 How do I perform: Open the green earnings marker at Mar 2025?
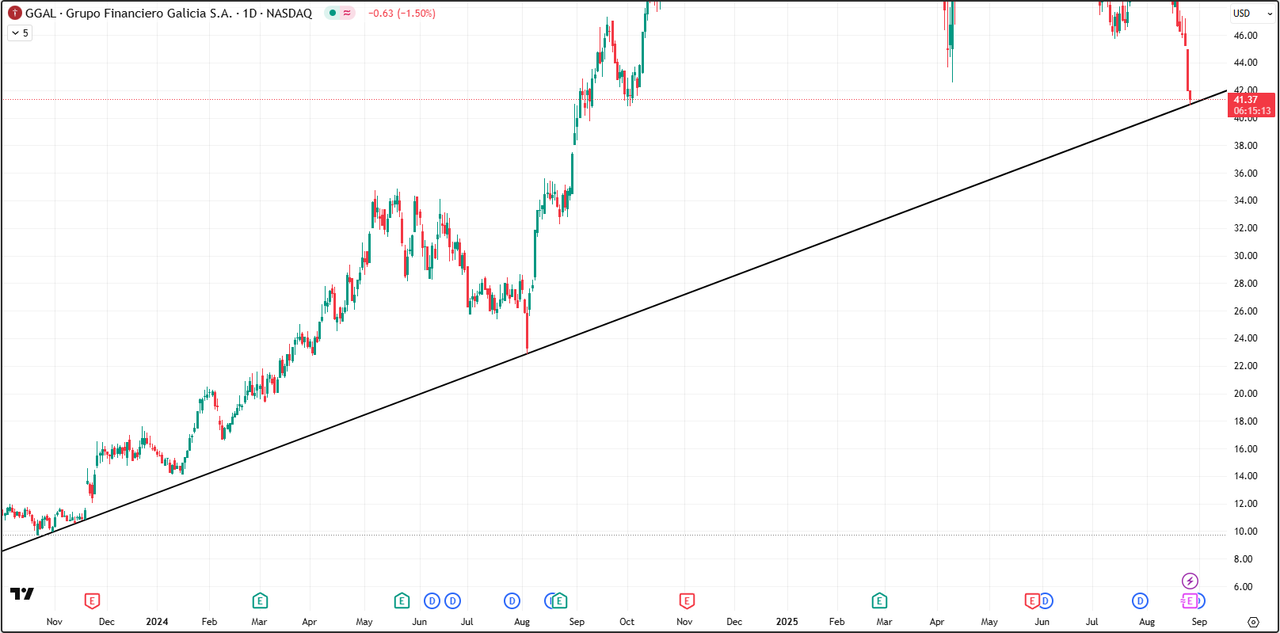[x=879, y=601]
